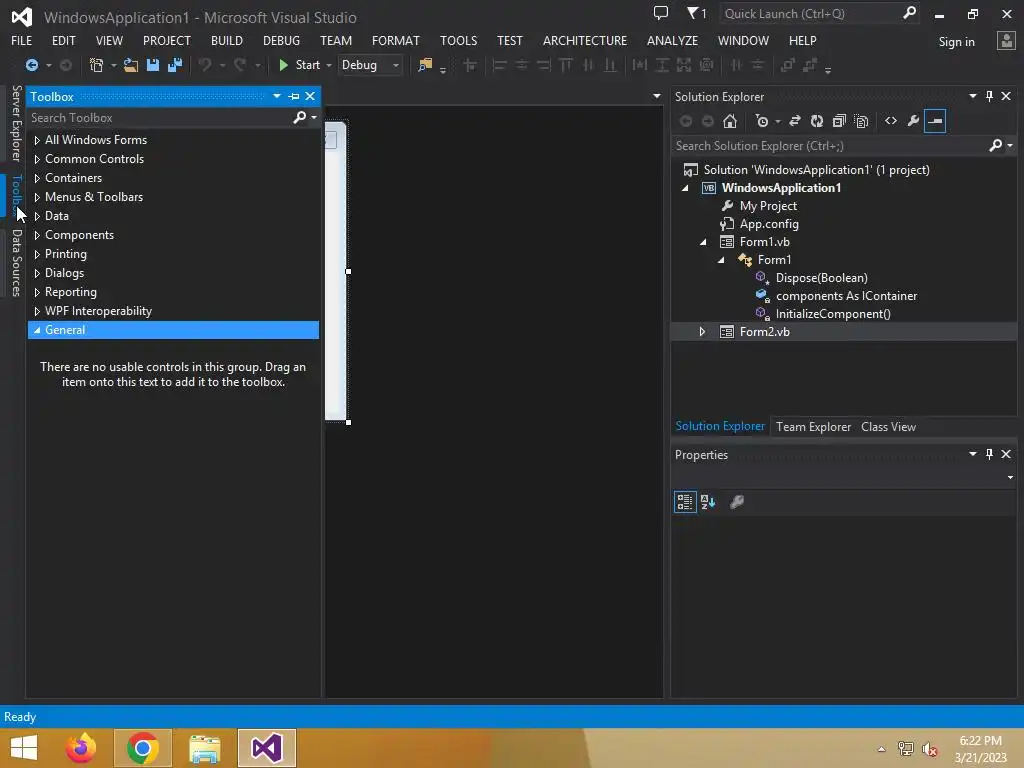
Task: Click the View Code angle-brackets icon
Action: [x=891, y=121]
